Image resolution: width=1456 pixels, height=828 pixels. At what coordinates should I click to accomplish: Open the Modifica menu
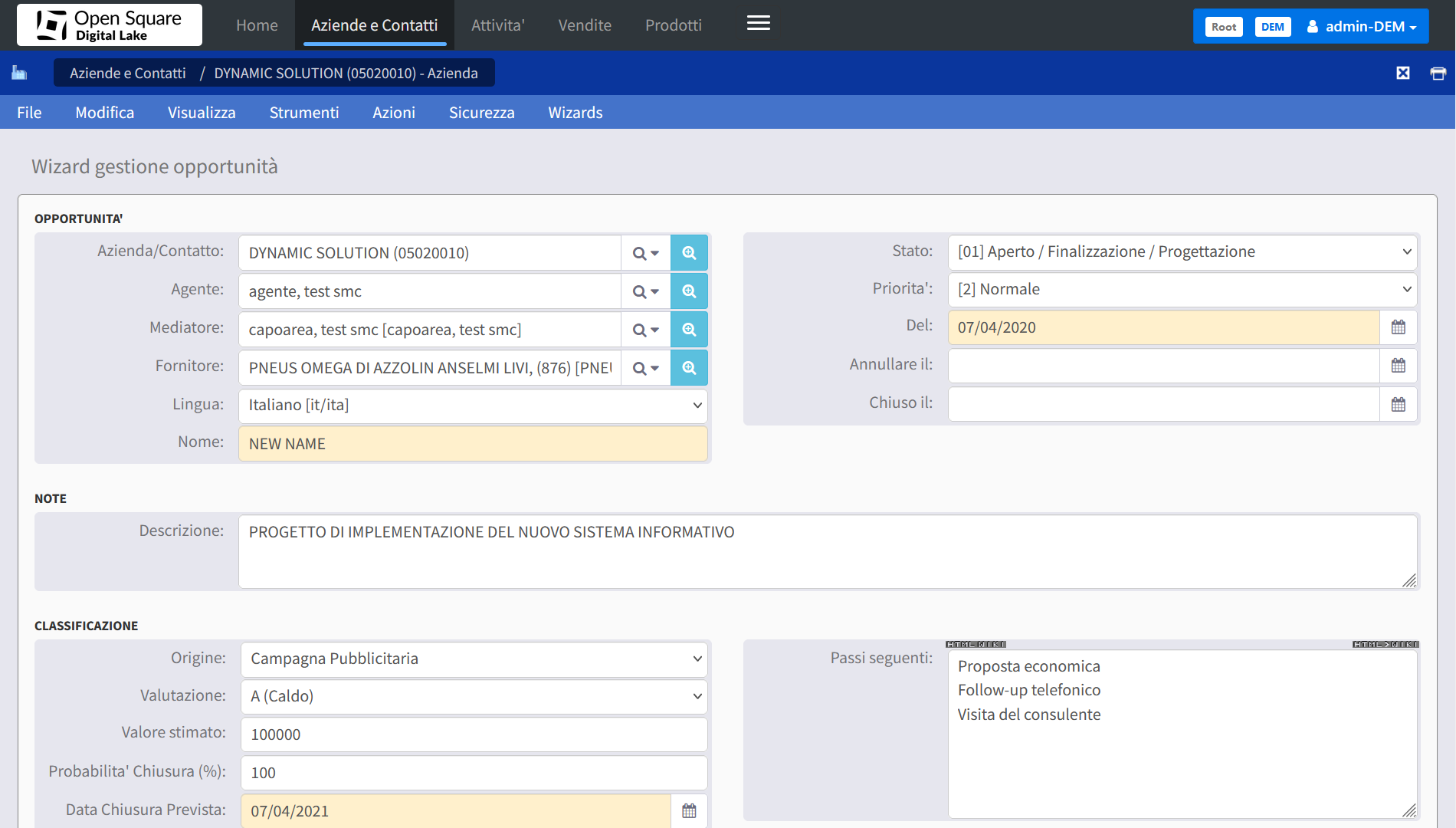pos(105,113)
